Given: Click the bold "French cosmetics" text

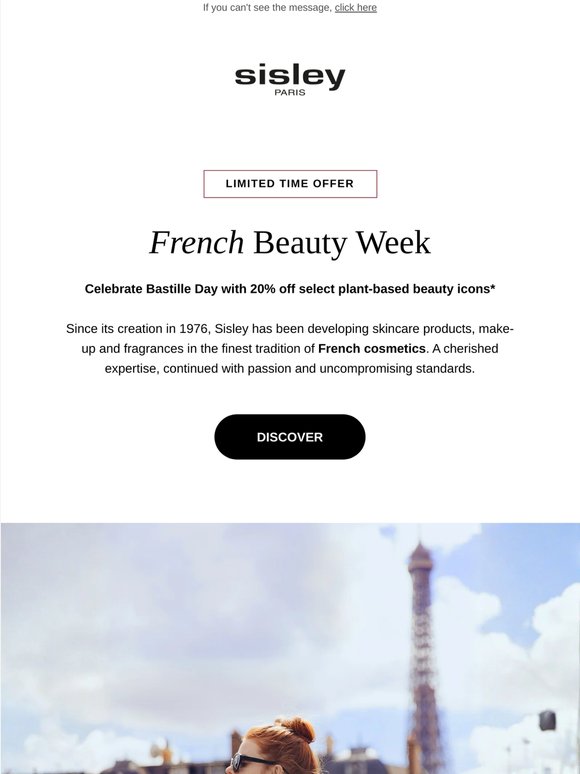Looking at the screenshot, I should click(372, 348).
